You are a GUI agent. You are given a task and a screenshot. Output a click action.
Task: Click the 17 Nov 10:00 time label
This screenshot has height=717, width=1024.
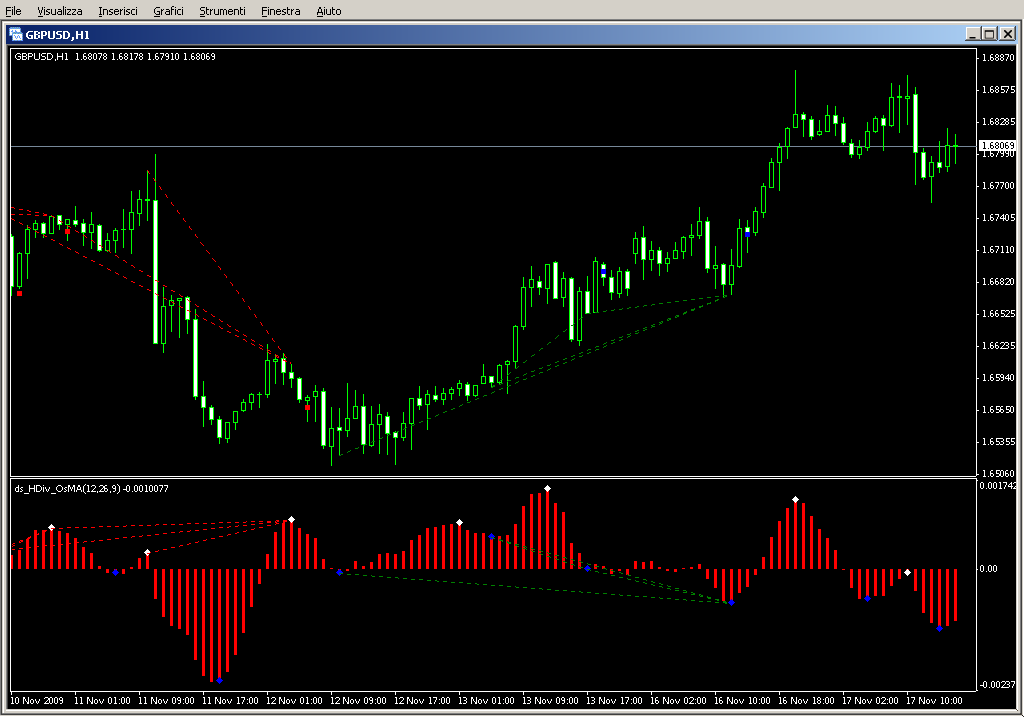(934, 701)
